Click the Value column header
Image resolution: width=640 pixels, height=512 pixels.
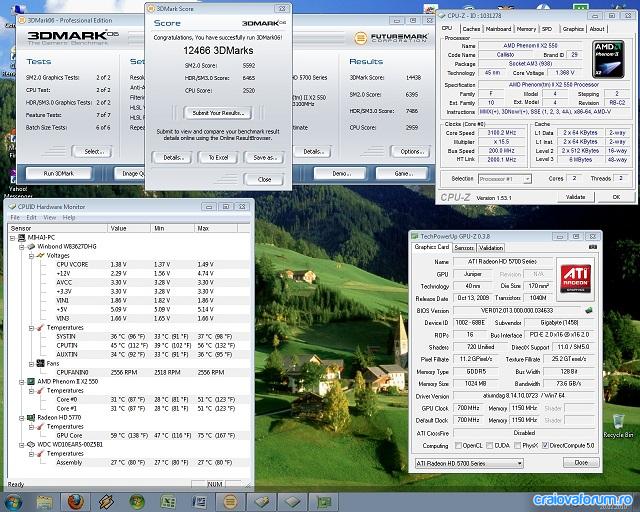(x=129, y=228)
